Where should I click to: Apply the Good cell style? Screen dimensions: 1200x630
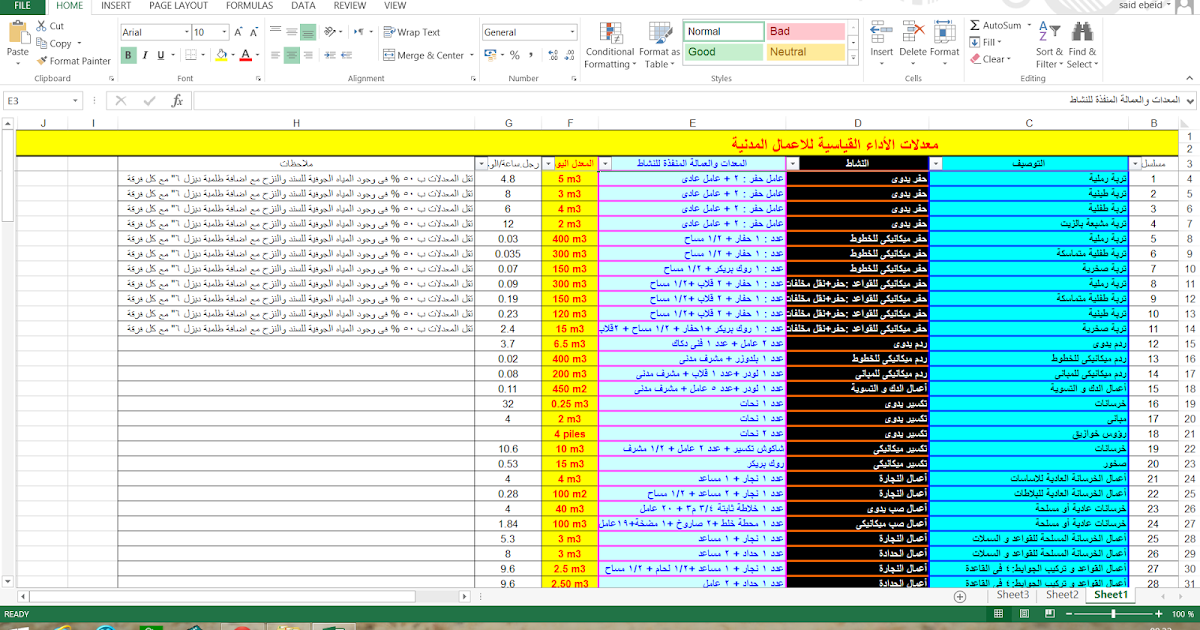point(724,52)
